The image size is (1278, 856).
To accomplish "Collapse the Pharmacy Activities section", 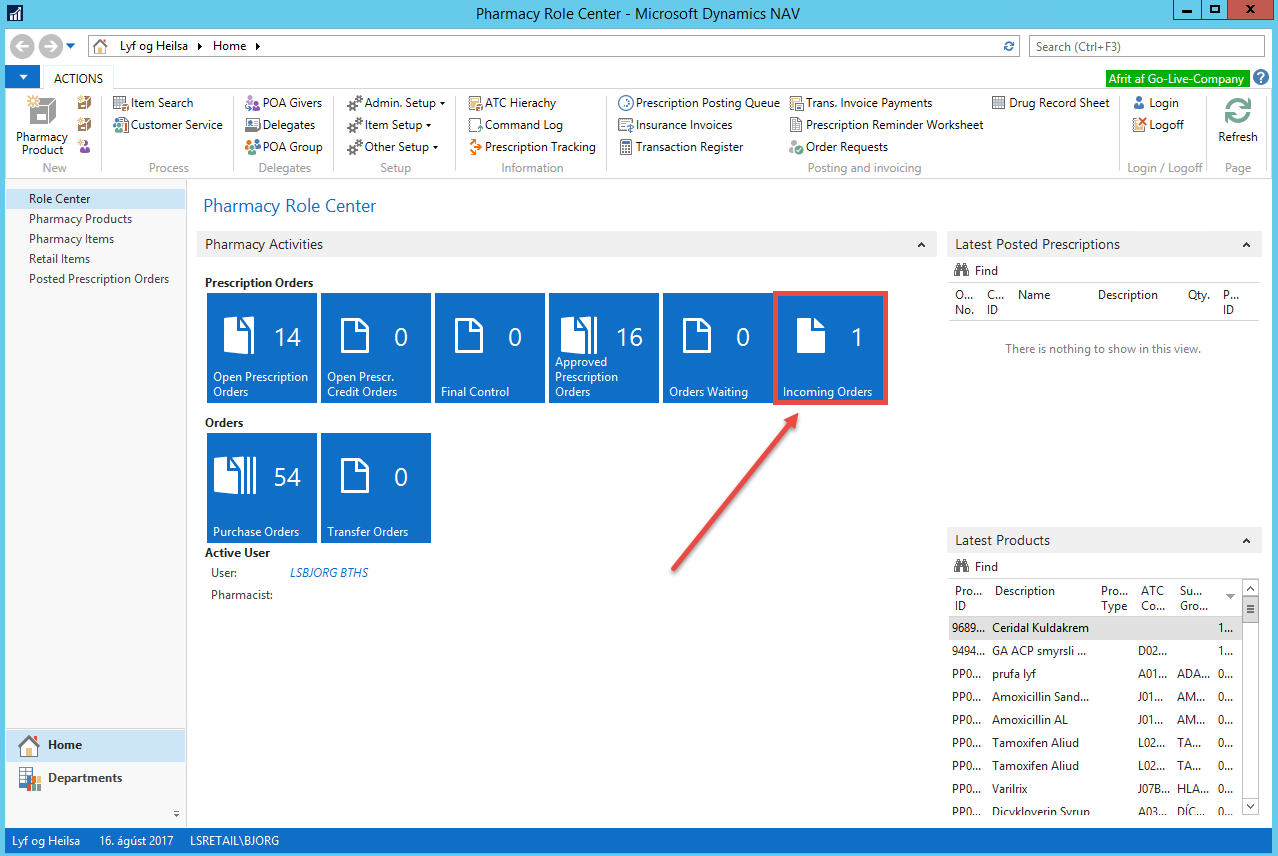I will click(x=920, y=245).
